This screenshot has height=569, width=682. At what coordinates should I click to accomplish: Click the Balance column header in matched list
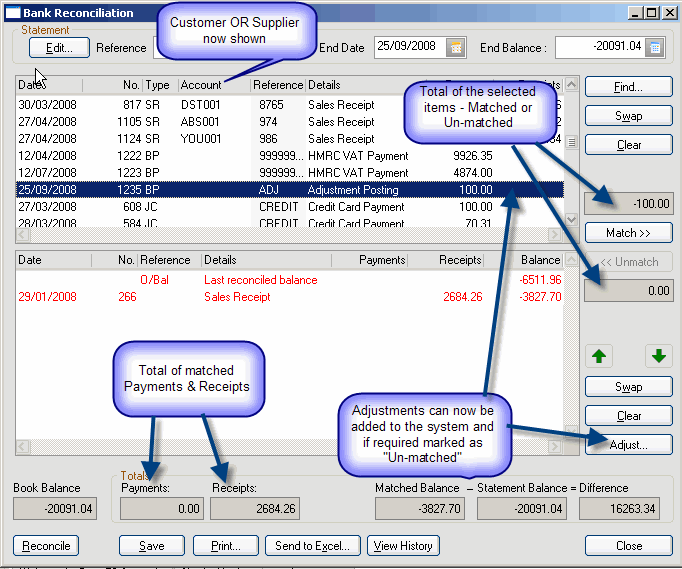(x=524, y=260)
